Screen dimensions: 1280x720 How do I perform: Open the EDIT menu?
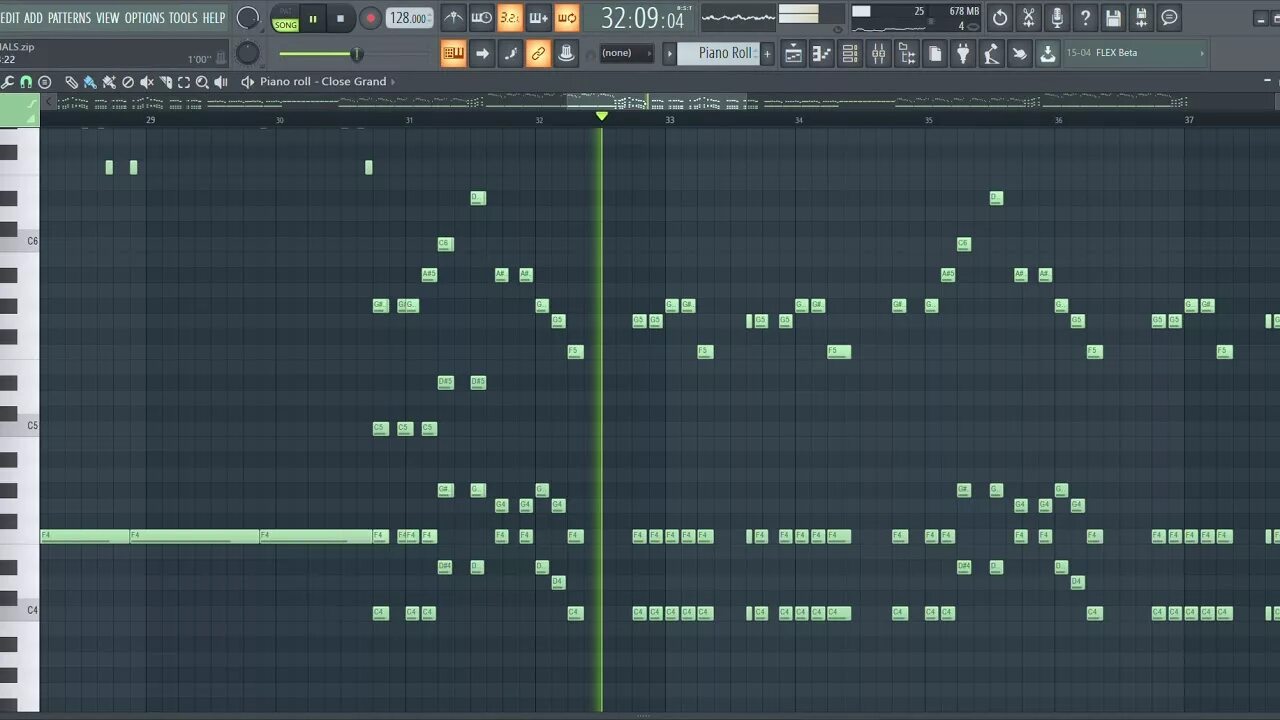[x=10, y=18]
